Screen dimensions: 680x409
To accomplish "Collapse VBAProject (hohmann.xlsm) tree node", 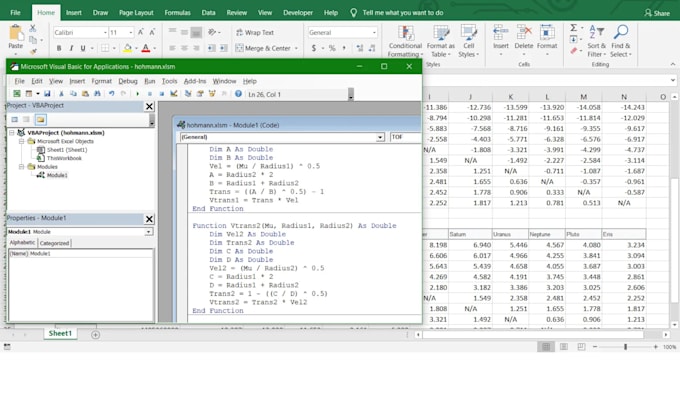I will click(12, 133).
